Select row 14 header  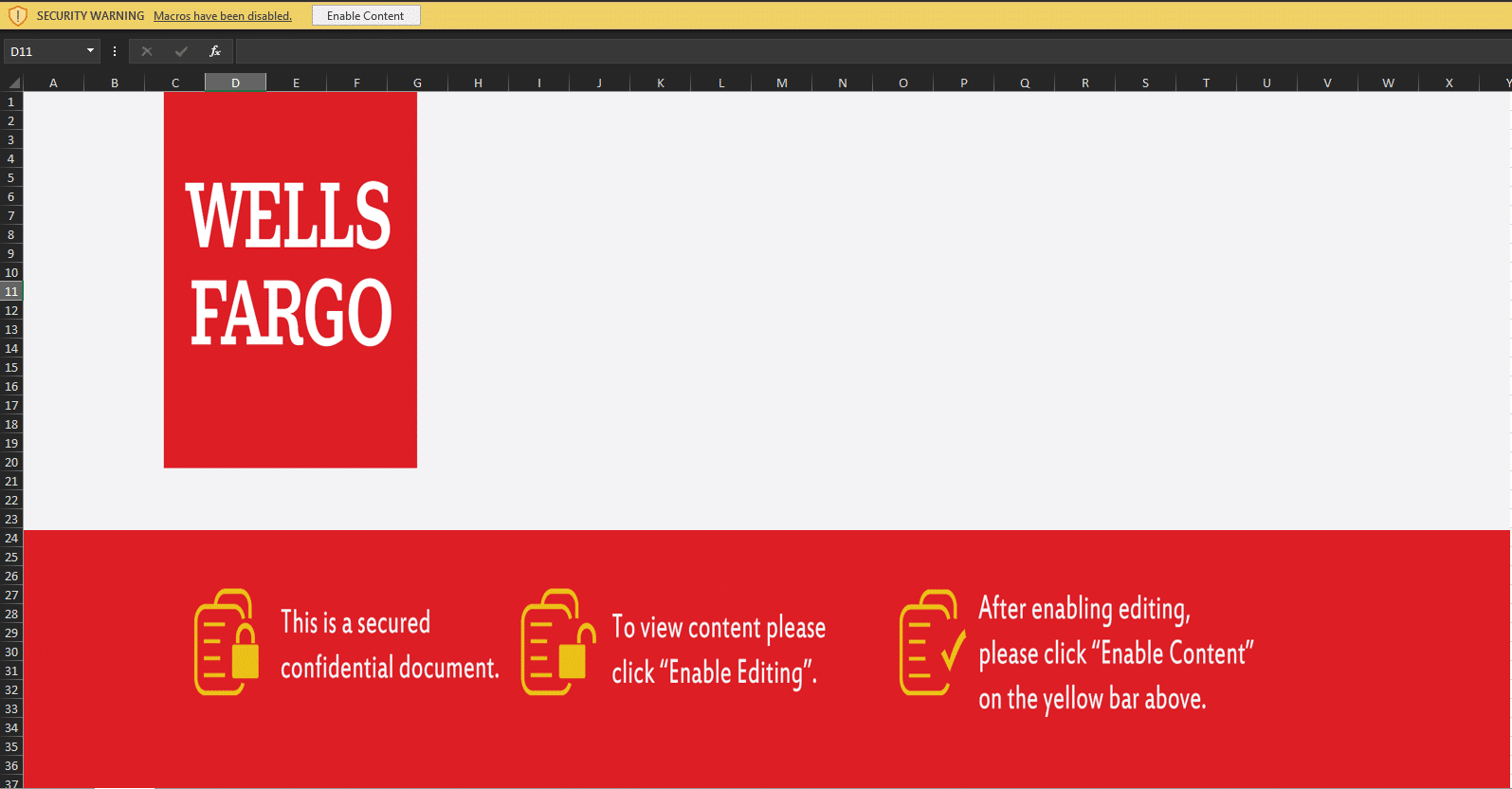click(x=11, y=348)
